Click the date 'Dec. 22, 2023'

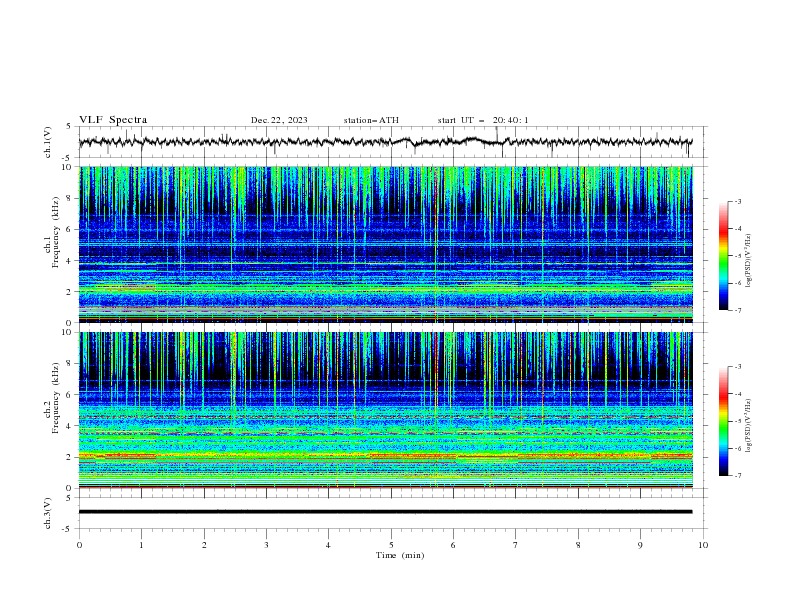click(x=279, y=120)
